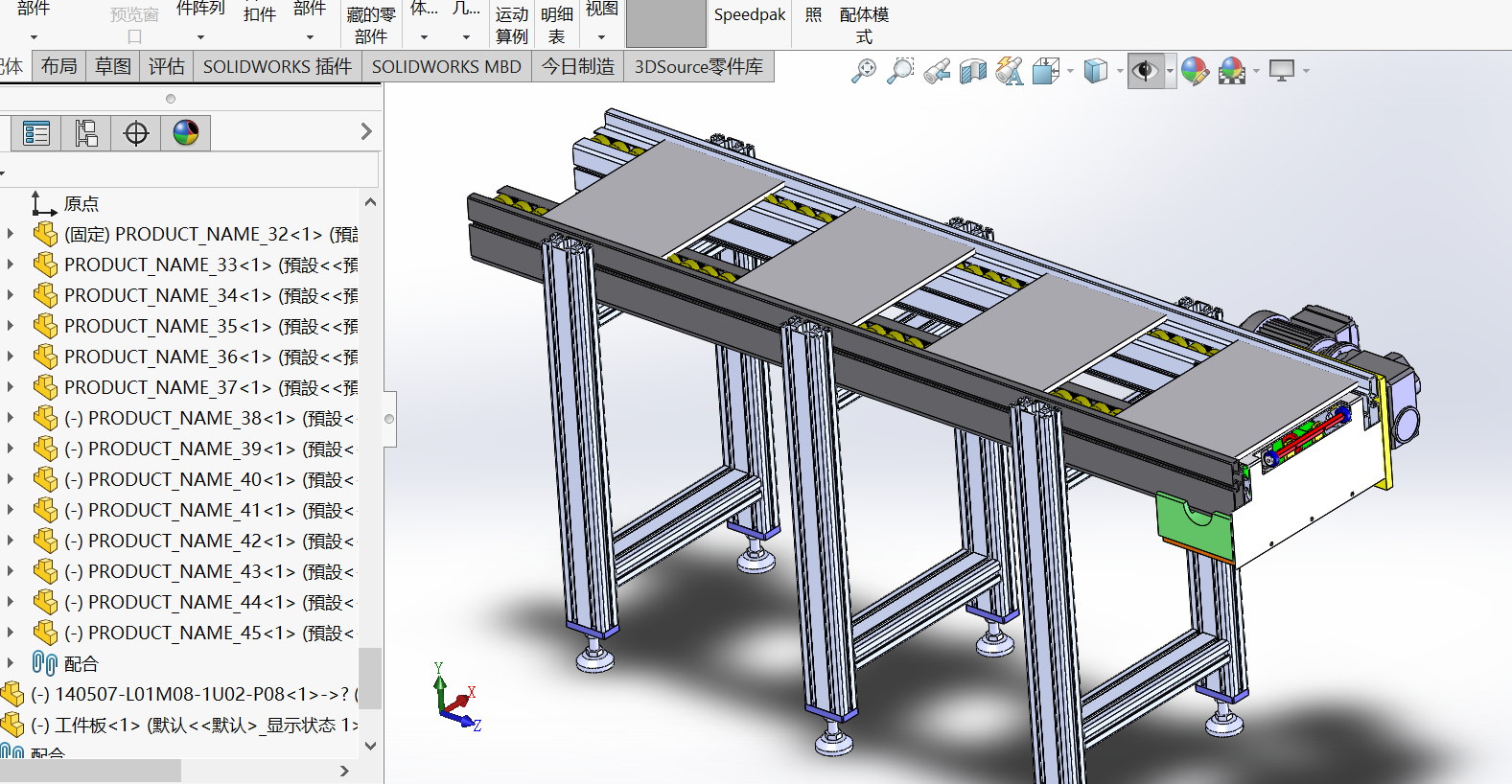Open View Settings monitor icon
This screenshot has height=784, width=1512.
[x=1282, y=71]
